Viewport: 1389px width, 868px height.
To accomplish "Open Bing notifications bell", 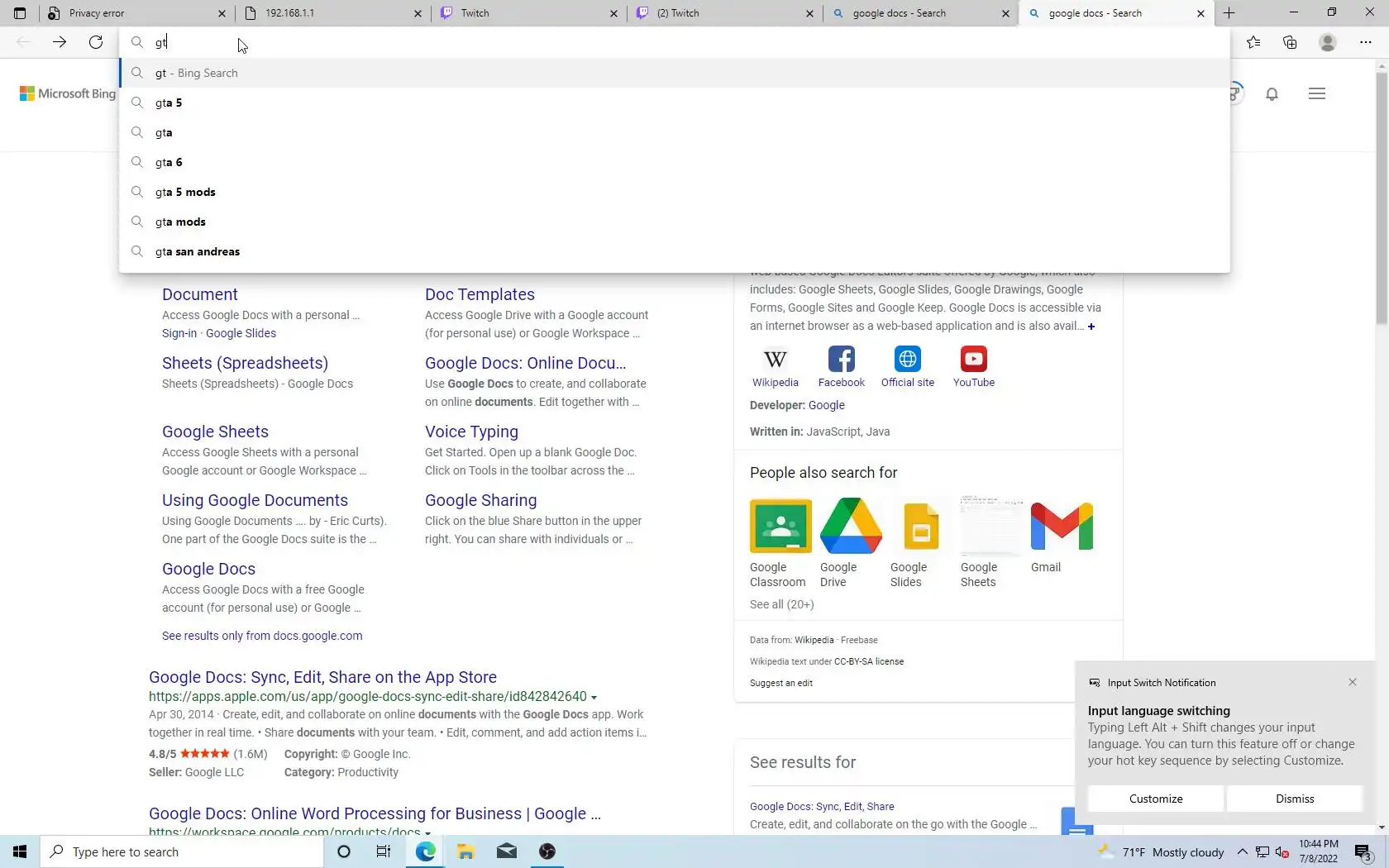I will pyautogui.click(x=1272, y=93).
